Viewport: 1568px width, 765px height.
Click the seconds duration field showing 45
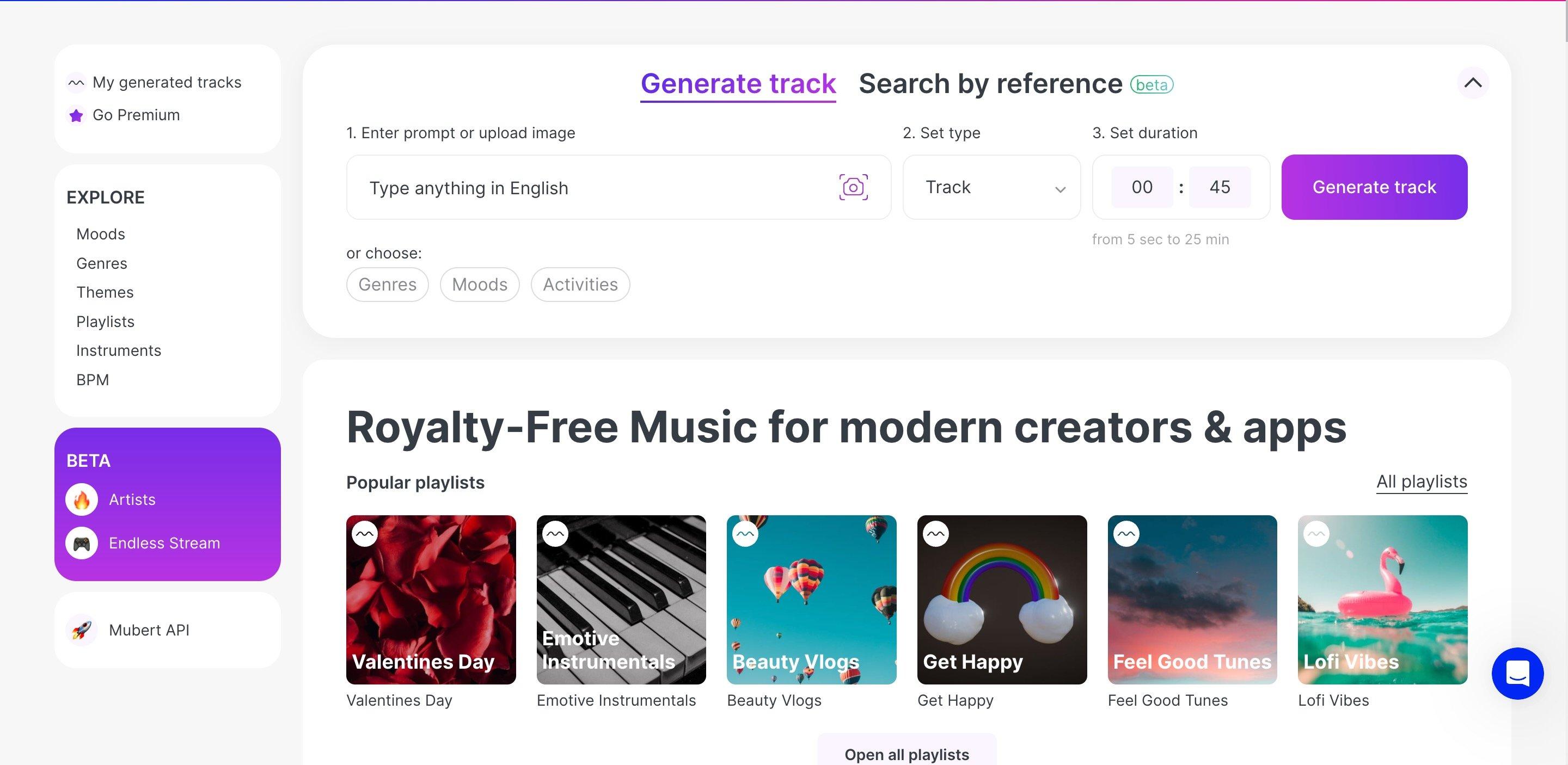1220,187
